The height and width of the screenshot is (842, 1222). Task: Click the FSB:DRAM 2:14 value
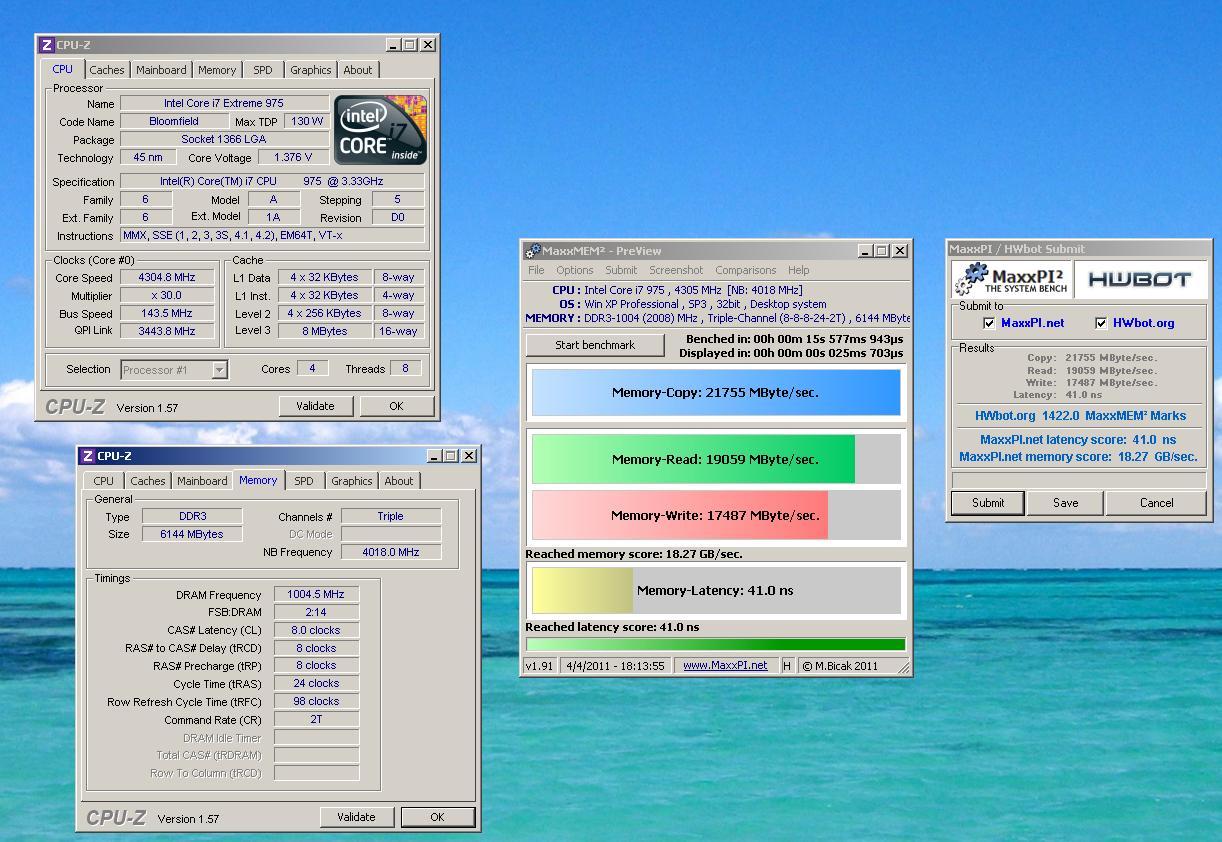pos(316,612)
